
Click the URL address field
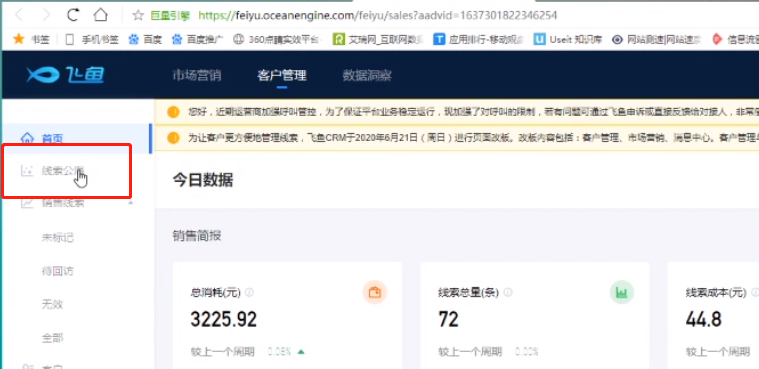[378, 15]
